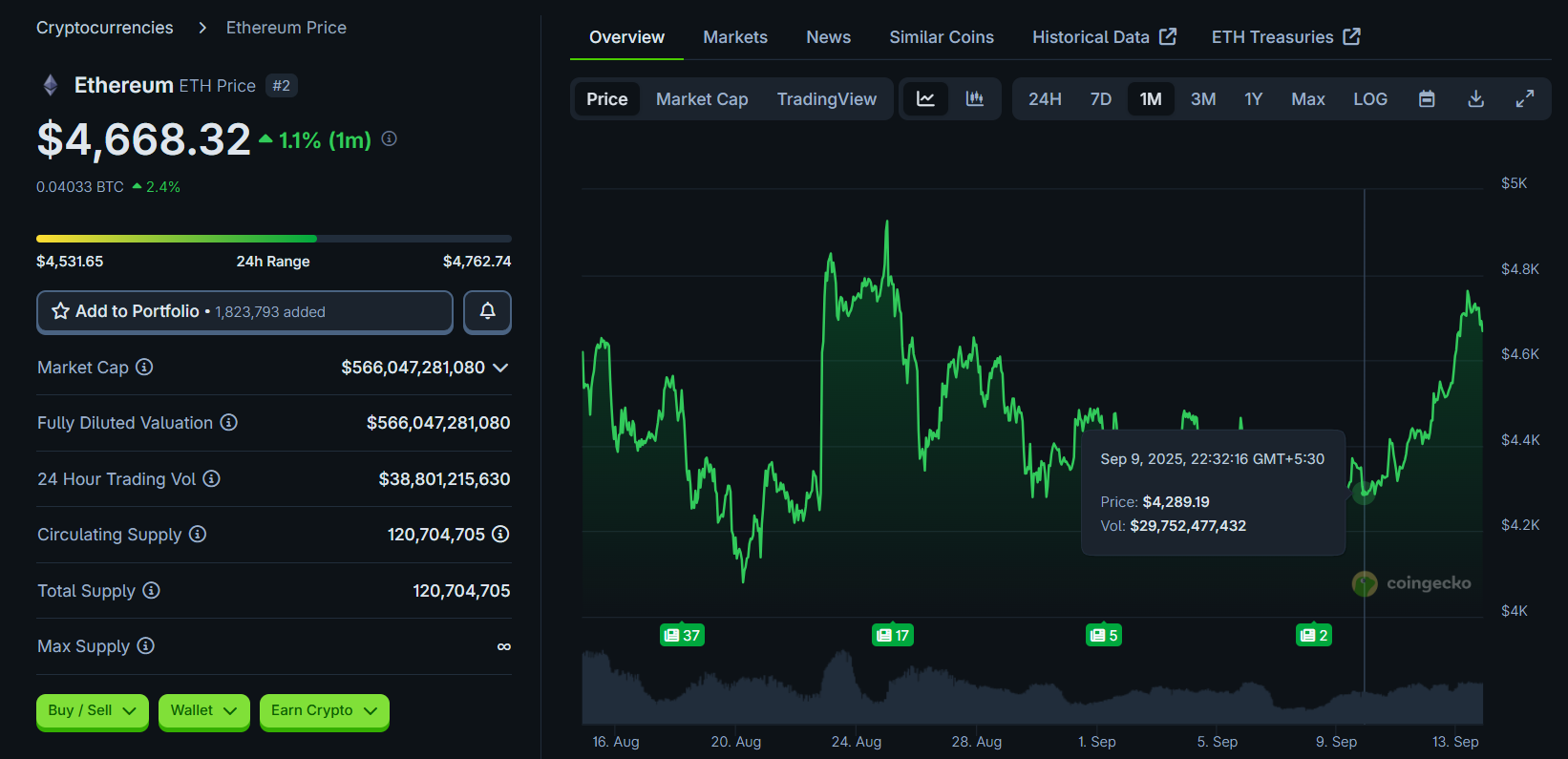Screen dimensions: 1568x759
Task: Click the info icon beside Circulating Supply label
Action: click(198, 534)
